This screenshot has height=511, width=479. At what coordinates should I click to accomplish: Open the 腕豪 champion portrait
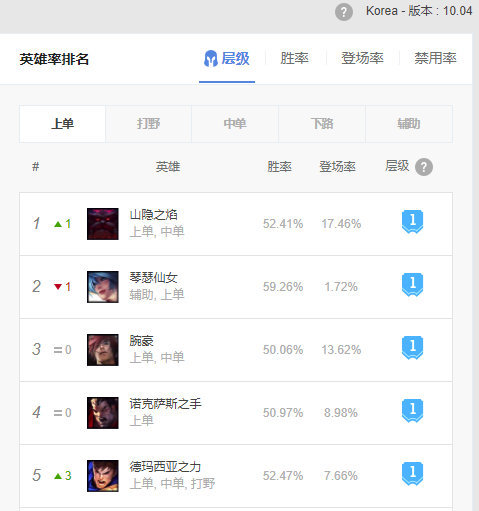[103, 350]
